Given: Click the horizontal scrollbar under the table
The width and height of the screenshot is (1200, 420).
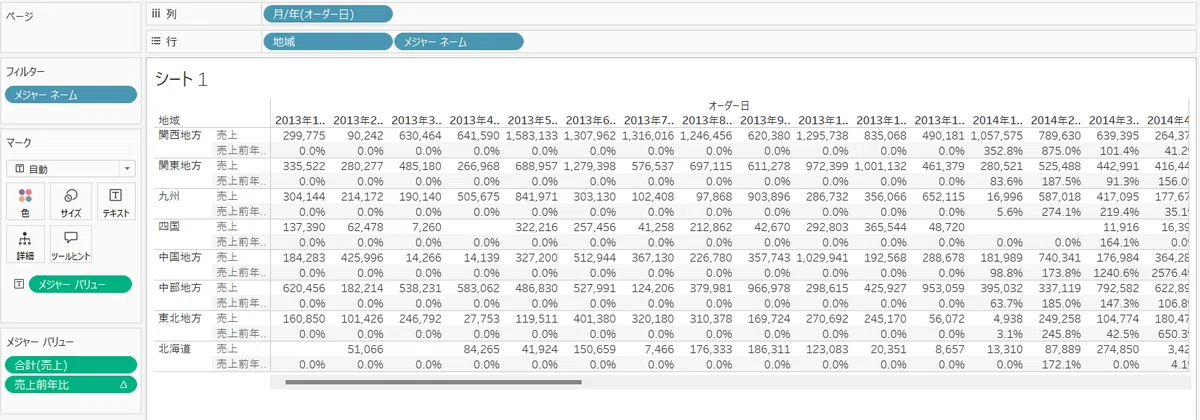Looking at the screenshot, I should [432, 381].
